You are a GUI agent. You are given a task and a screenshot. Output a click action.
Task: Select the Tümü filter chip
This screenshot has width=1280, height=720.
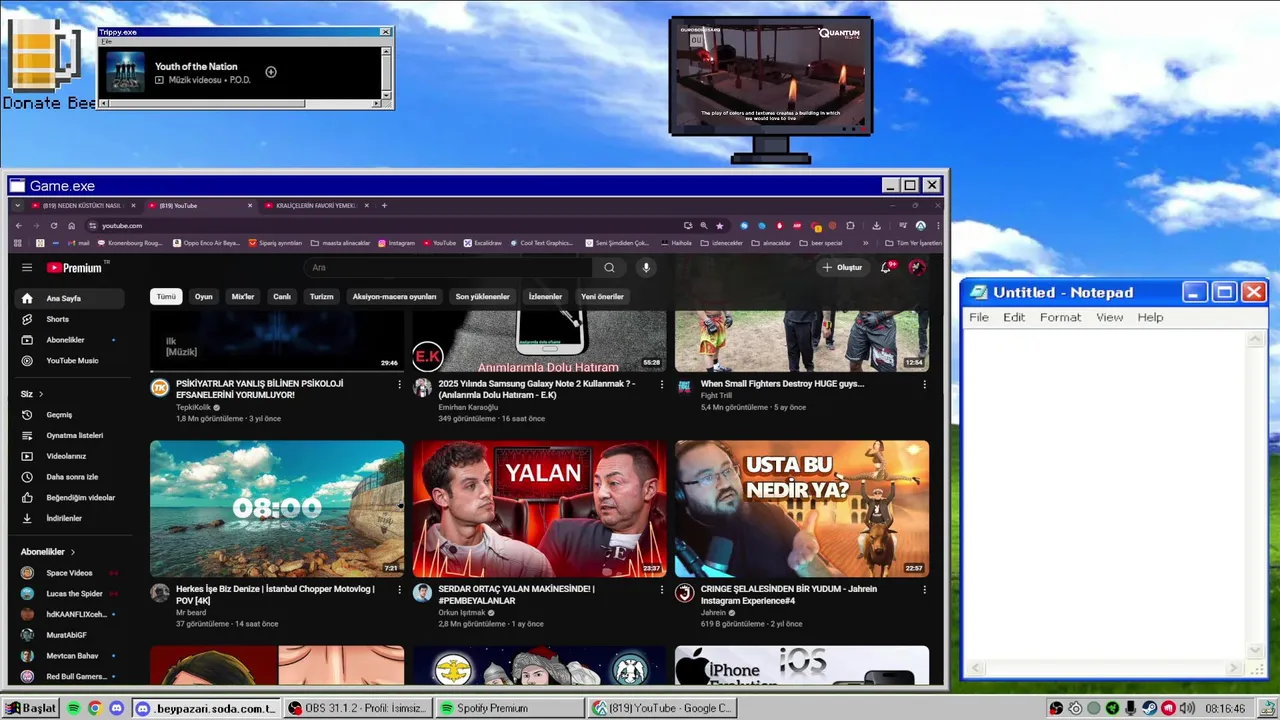tap(166, 297)
